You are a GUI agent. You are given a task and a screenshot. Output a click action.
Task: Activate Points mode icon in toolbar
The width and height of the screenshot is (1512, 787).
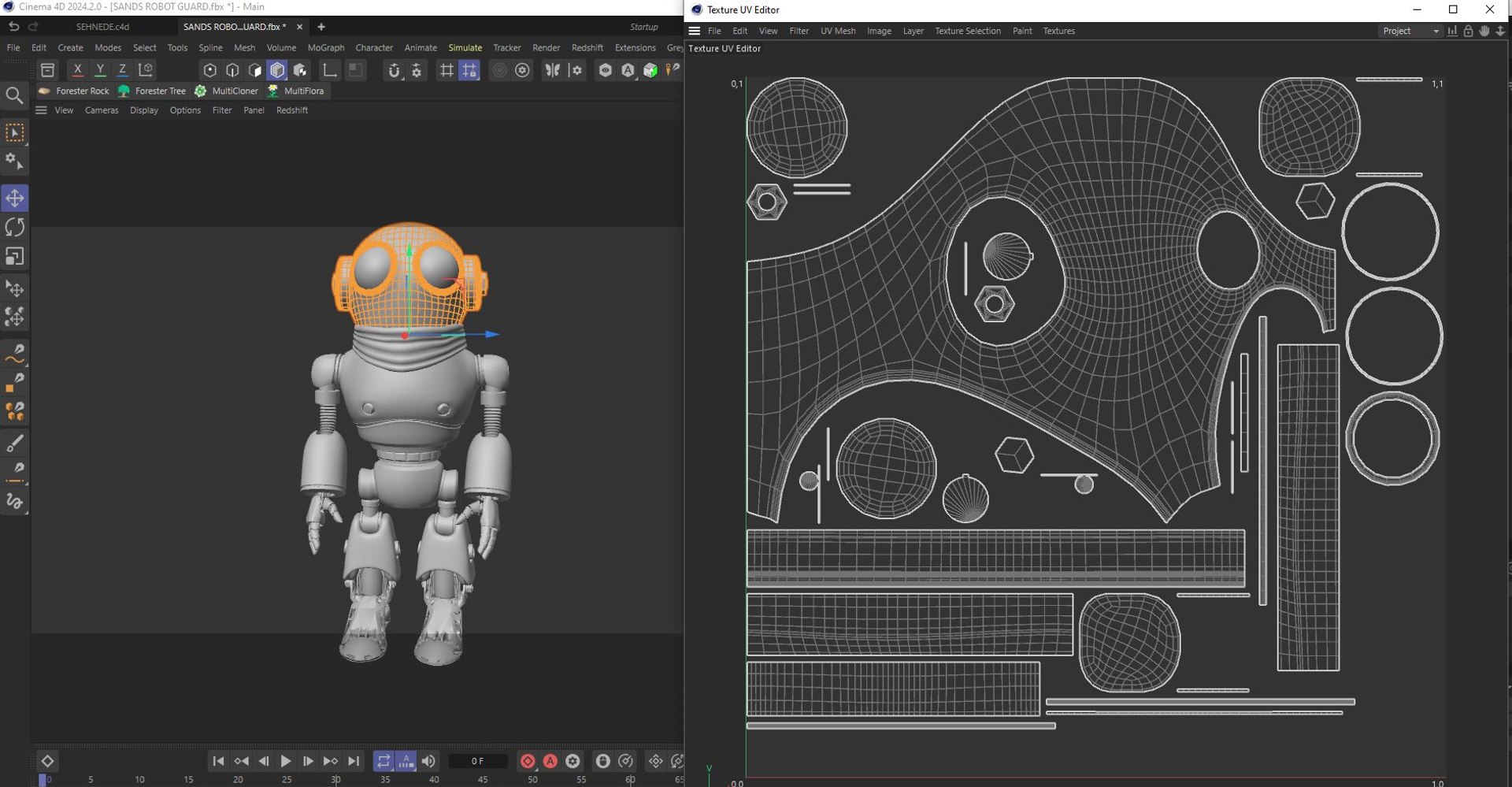[x=209, y=70]
